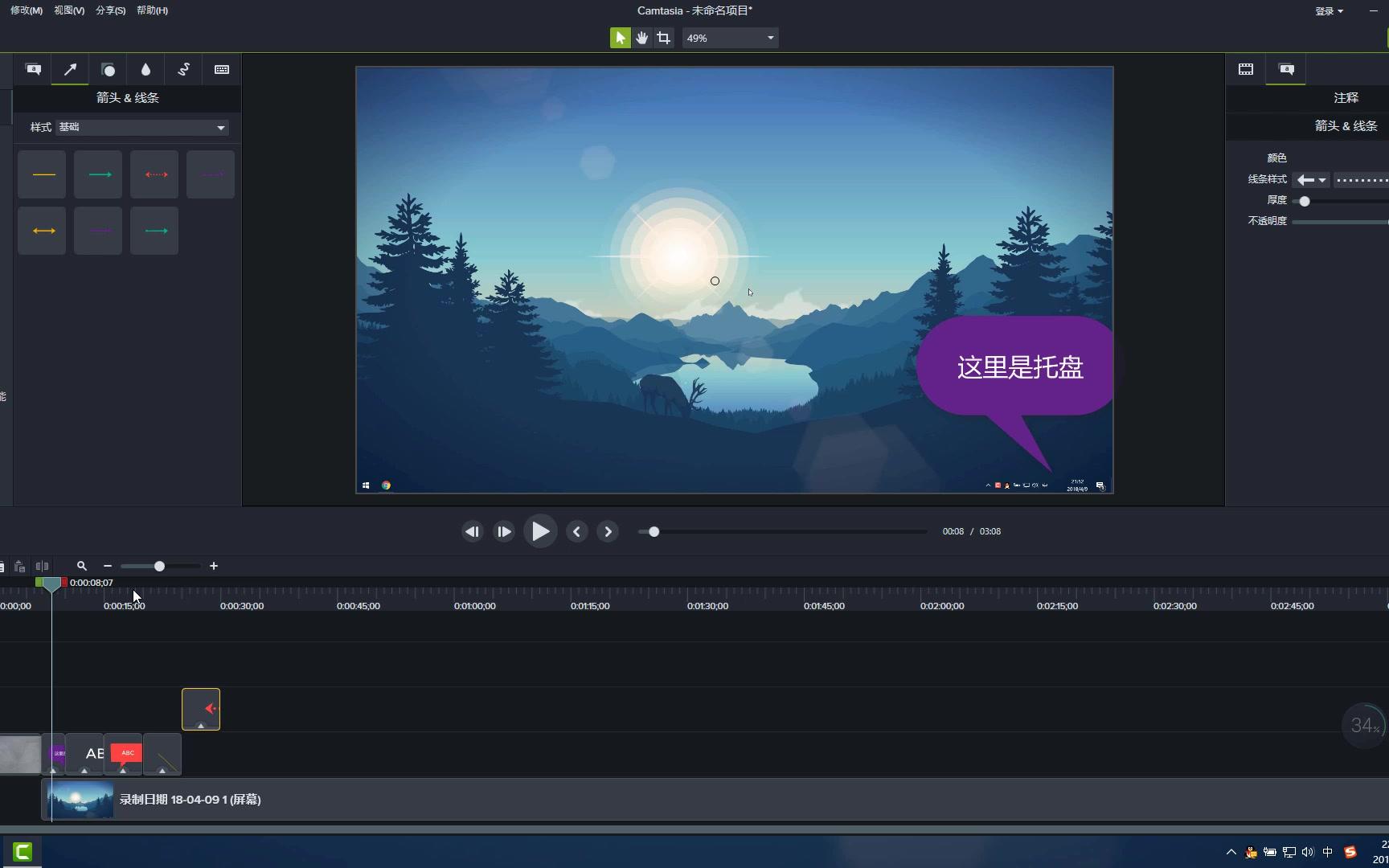Viewport: 1389px width, 868px height.
Task: Select the red arrow clip on the timeline
Action: [201, 709]
